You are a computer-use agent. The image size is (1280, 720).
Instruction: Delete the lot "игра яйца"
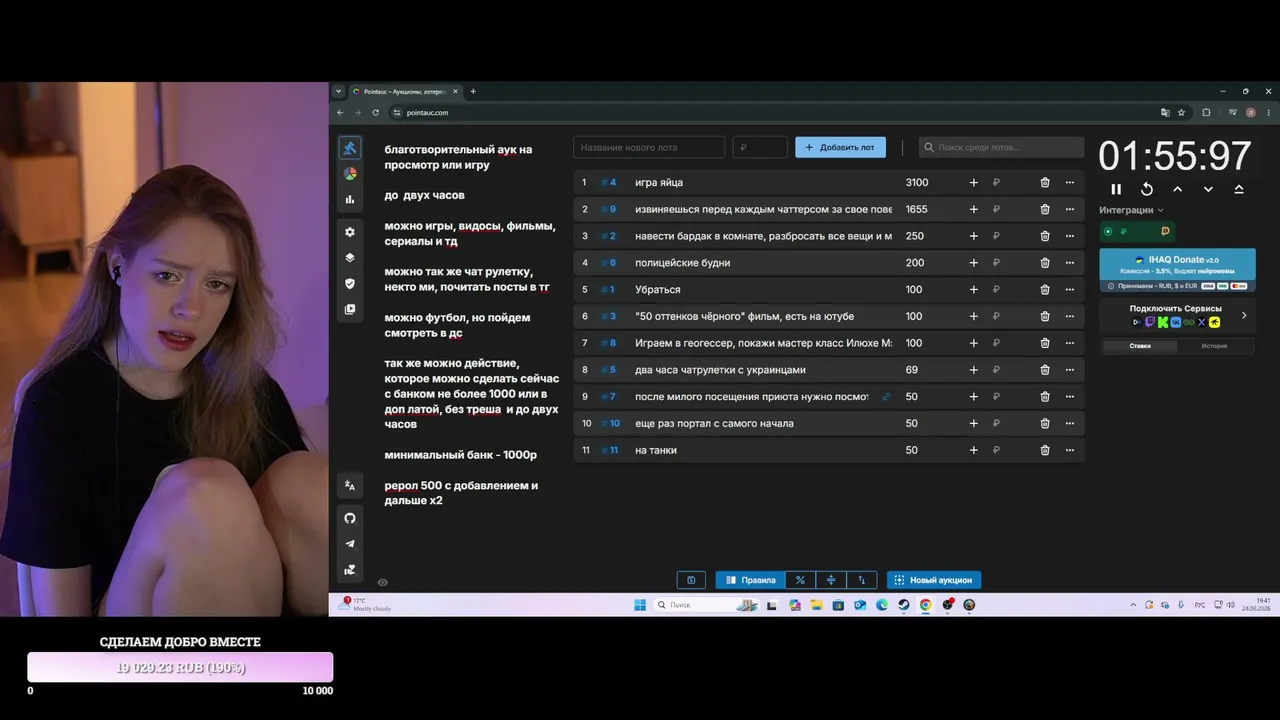click(x=1045, y=182)
